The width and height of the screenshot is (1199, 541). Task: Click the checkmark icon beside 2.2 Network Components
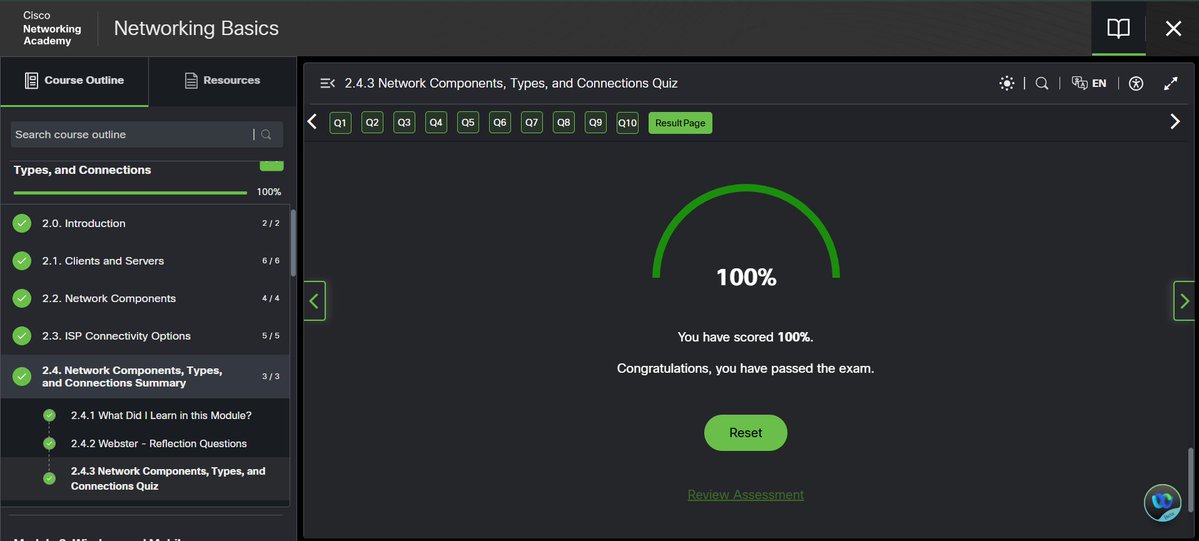pyautogui.click(x=22, y=298)
